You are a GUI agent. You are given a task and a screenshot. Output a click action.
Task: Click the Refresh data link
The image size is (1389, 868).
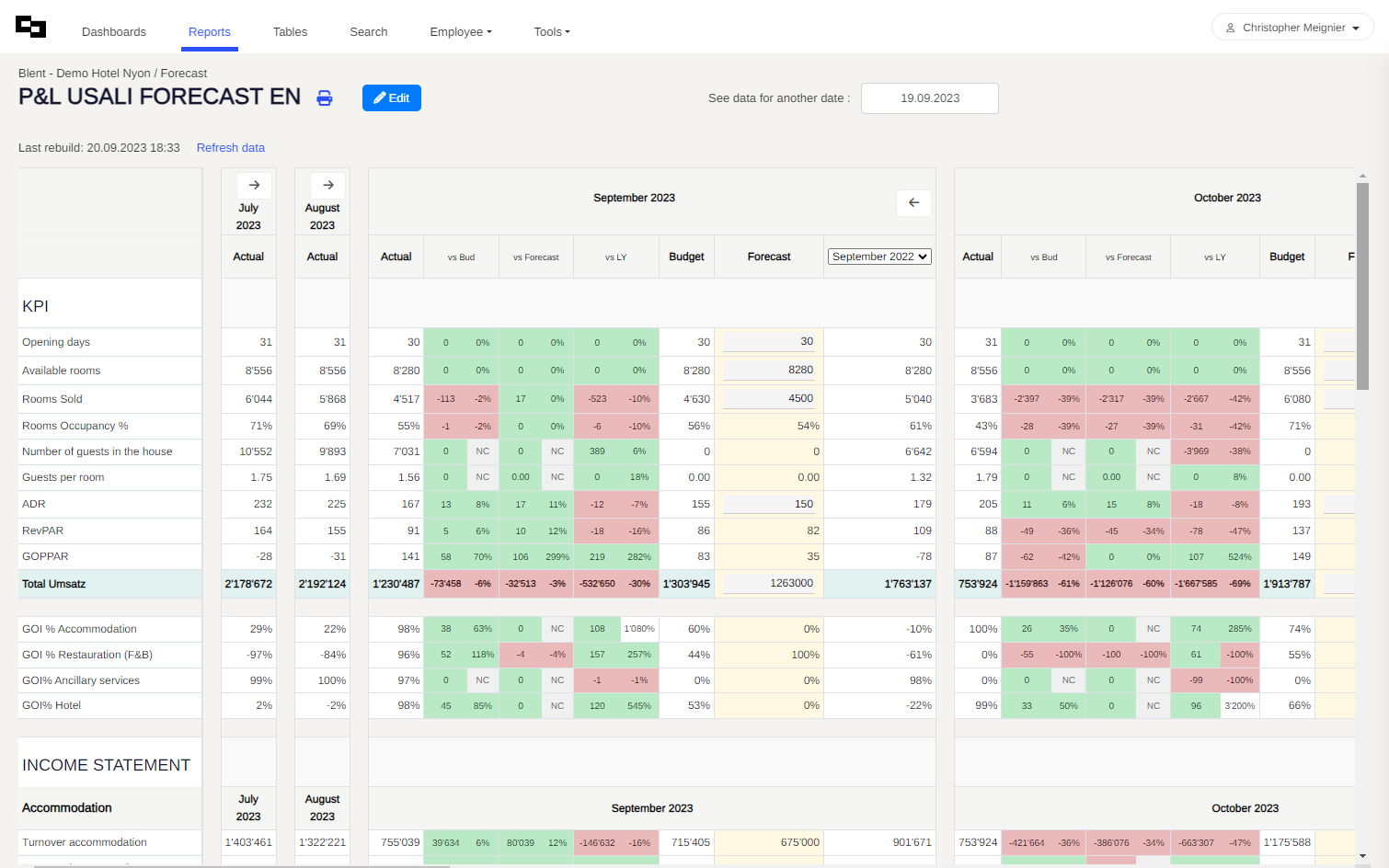(x=230, y=148)
